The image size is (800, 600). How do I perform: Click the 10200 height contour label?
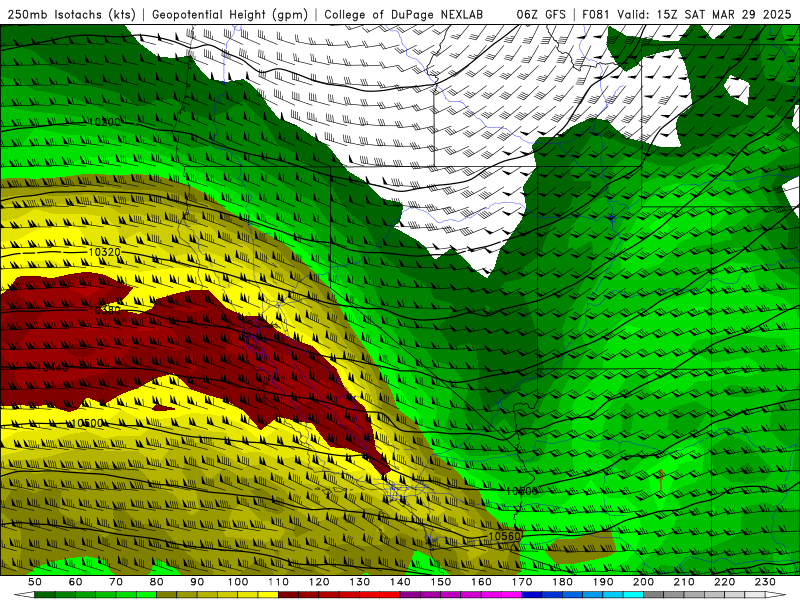[105, 122]
